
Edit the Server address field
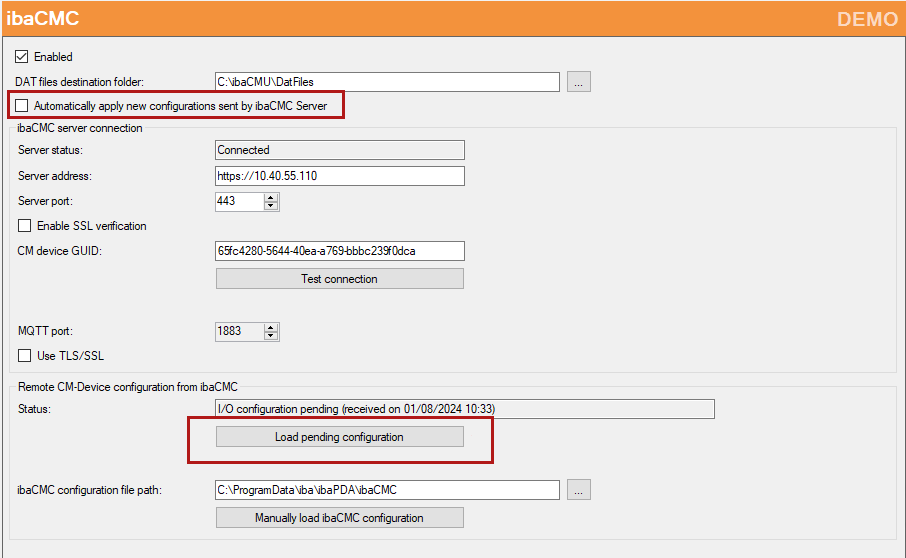pyautogui.click(x=340, y=176)
